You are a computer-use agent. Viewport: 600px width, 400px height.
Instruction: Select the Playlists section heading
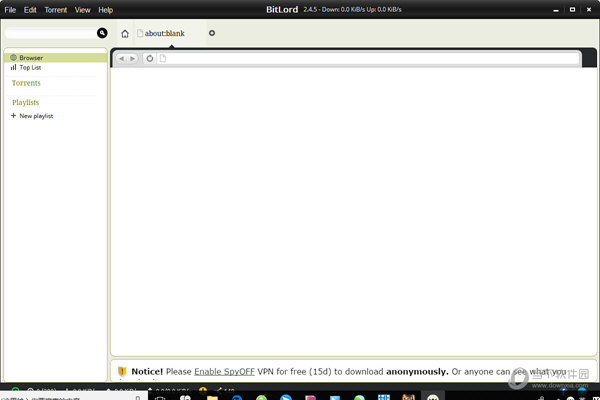click(x=26, y=103)
